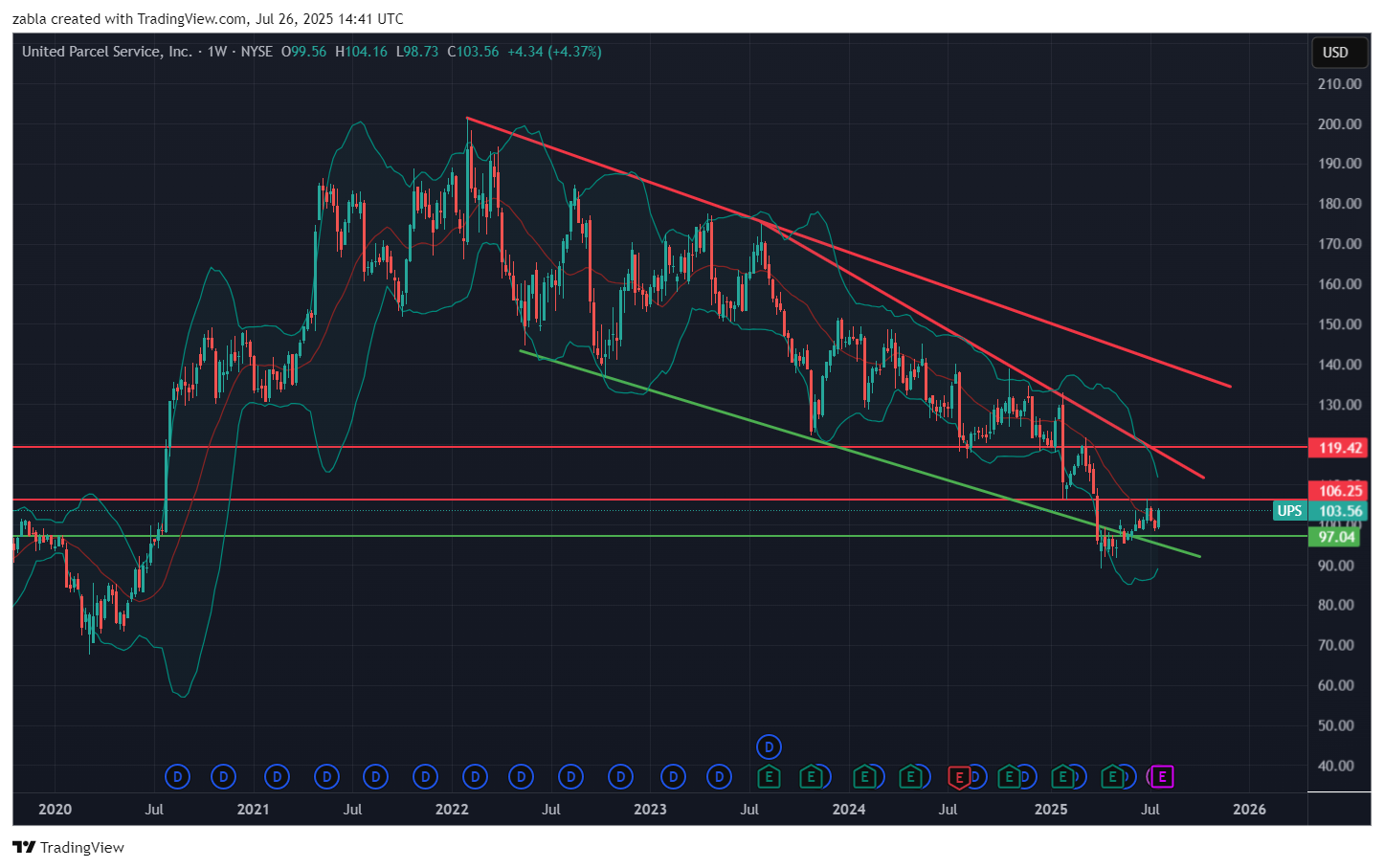Click the 2026 label on time axis
The height and width of the screenshot is (868, 1384).
point(1249,810)
